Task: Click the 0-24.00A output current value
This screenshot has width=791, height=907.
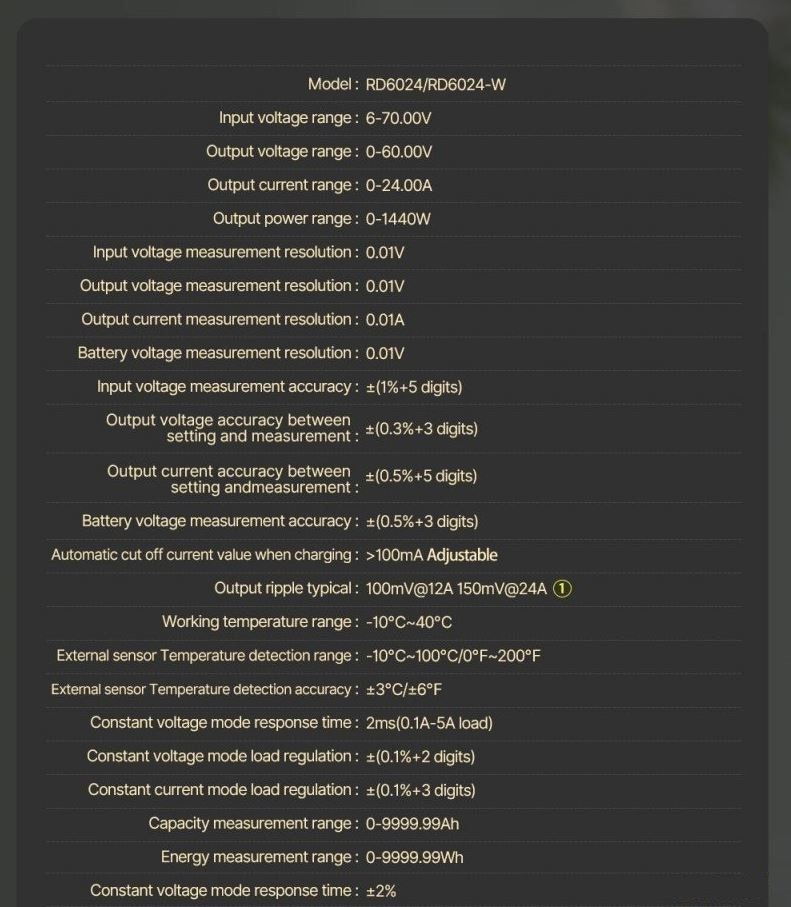Action: coord(399,185)
